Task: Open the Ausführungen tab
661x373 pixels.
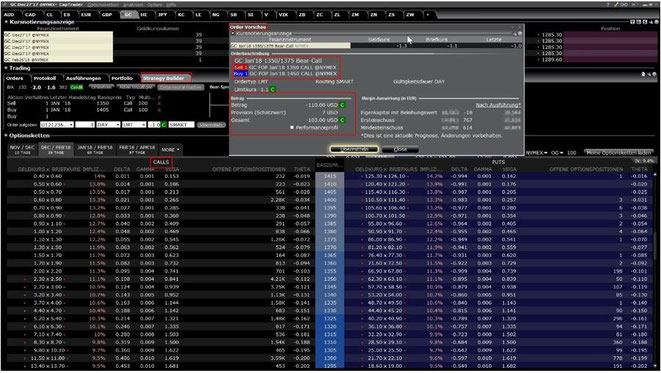Action: click(x=83, y=78)
